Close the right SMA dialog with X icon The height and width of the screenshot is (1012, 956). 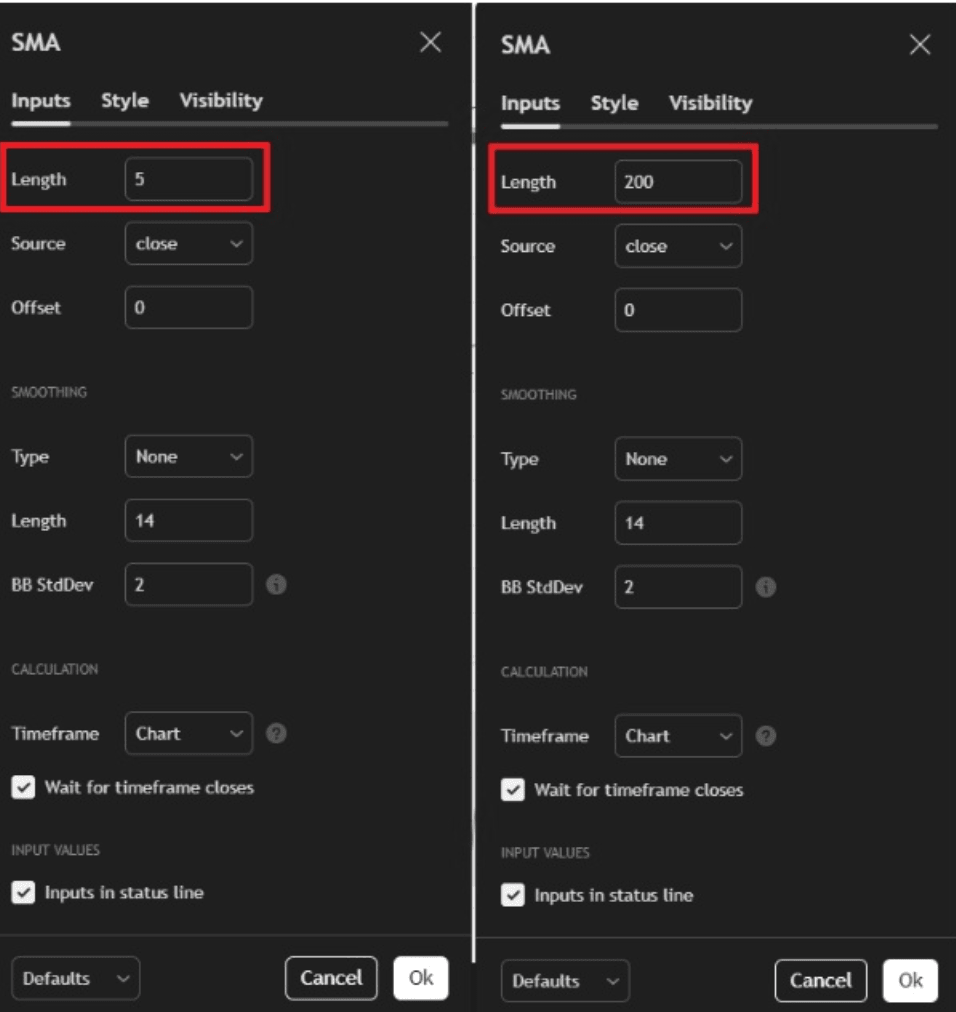pyautogui.click(x=919, y=44)
